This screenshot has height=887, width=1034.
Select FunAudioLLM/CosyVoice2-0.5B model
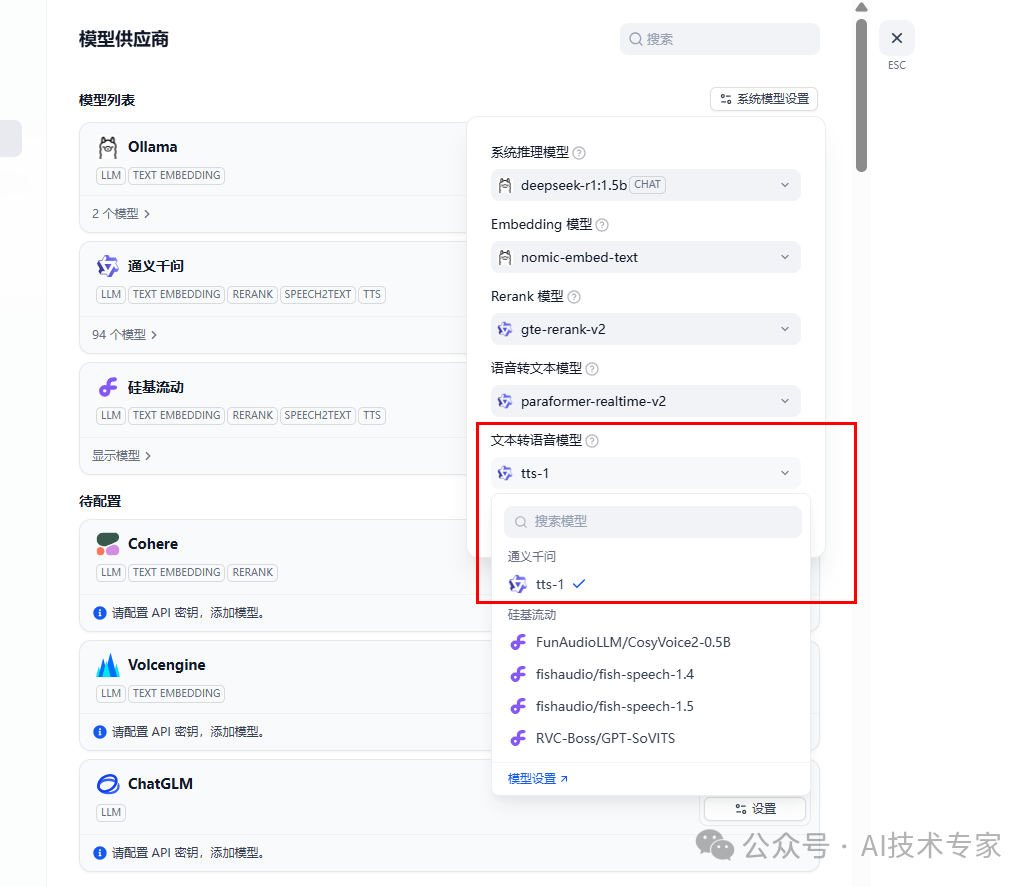(x=651, y=642)
